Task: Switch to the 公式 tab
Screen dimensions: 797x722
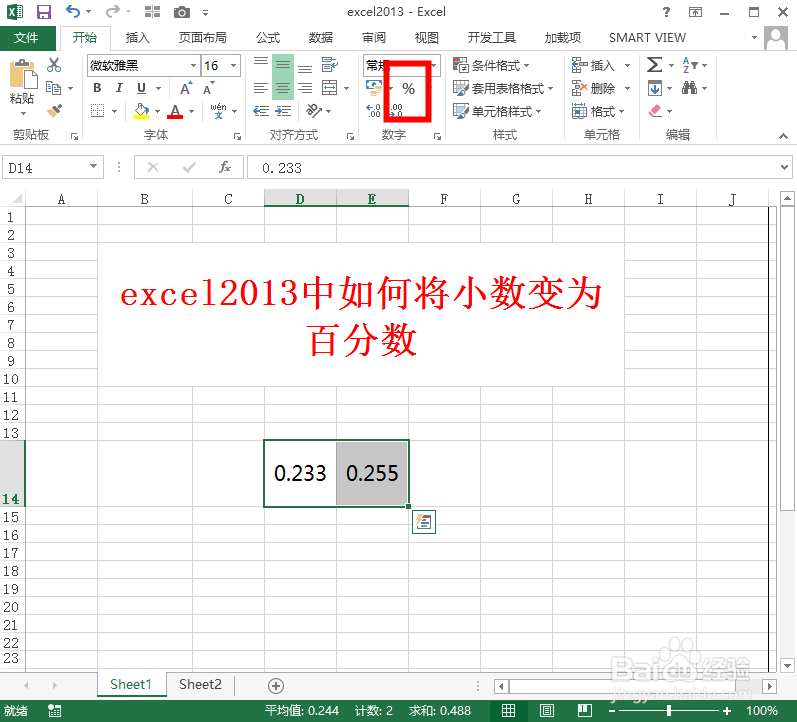Action: tap(268, 38)
